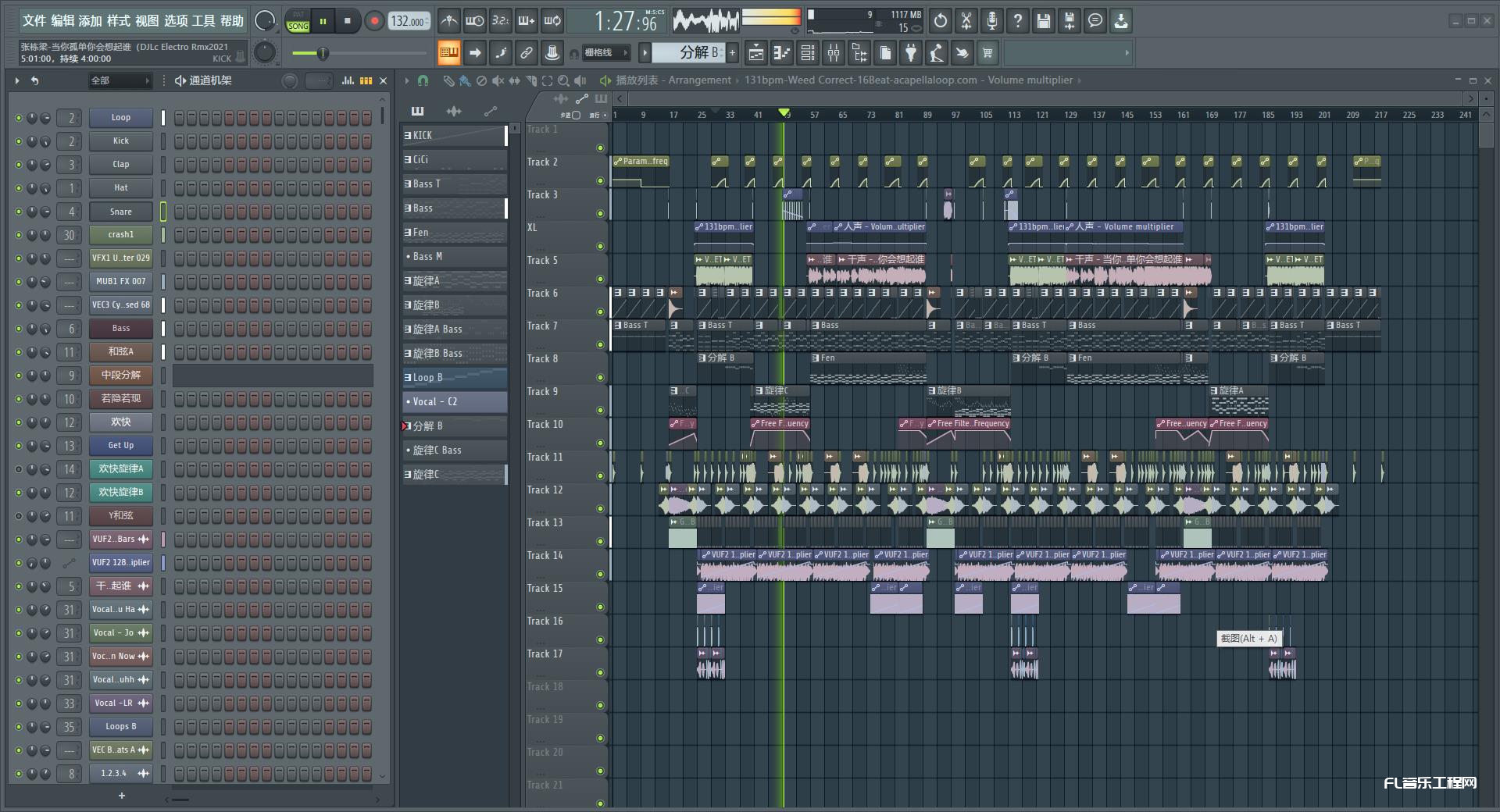Open the Snare channel button
This screenshot has height=812, width=1500.
click(x=121, y=212)
